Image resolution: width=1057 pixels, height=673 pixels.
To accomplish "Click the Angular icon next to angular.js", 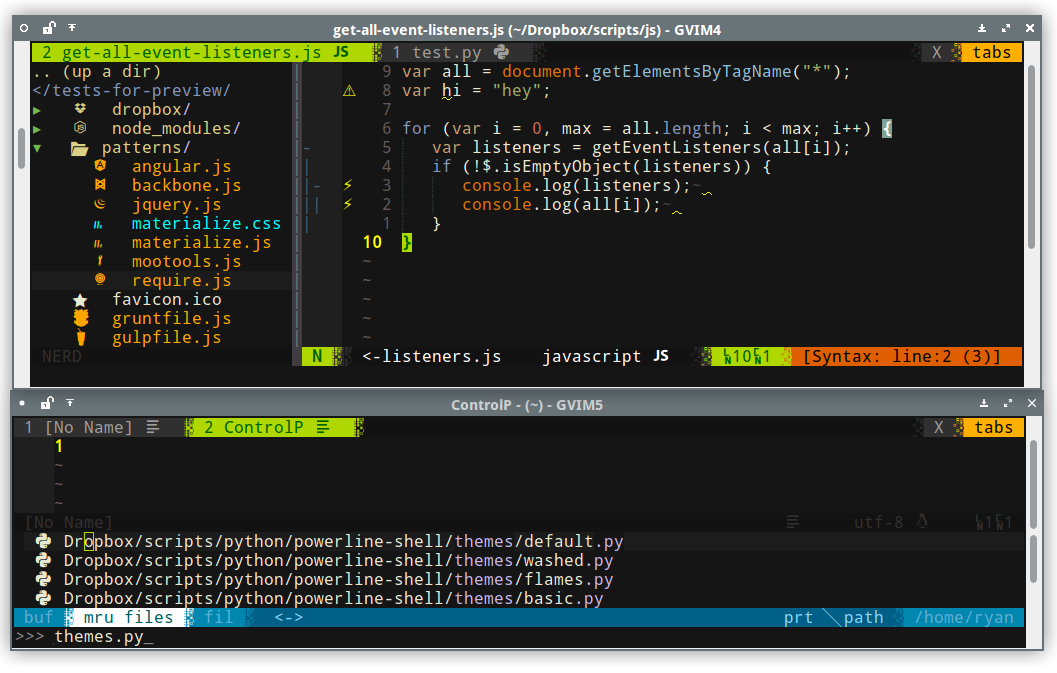I will [x=100, y=166].
